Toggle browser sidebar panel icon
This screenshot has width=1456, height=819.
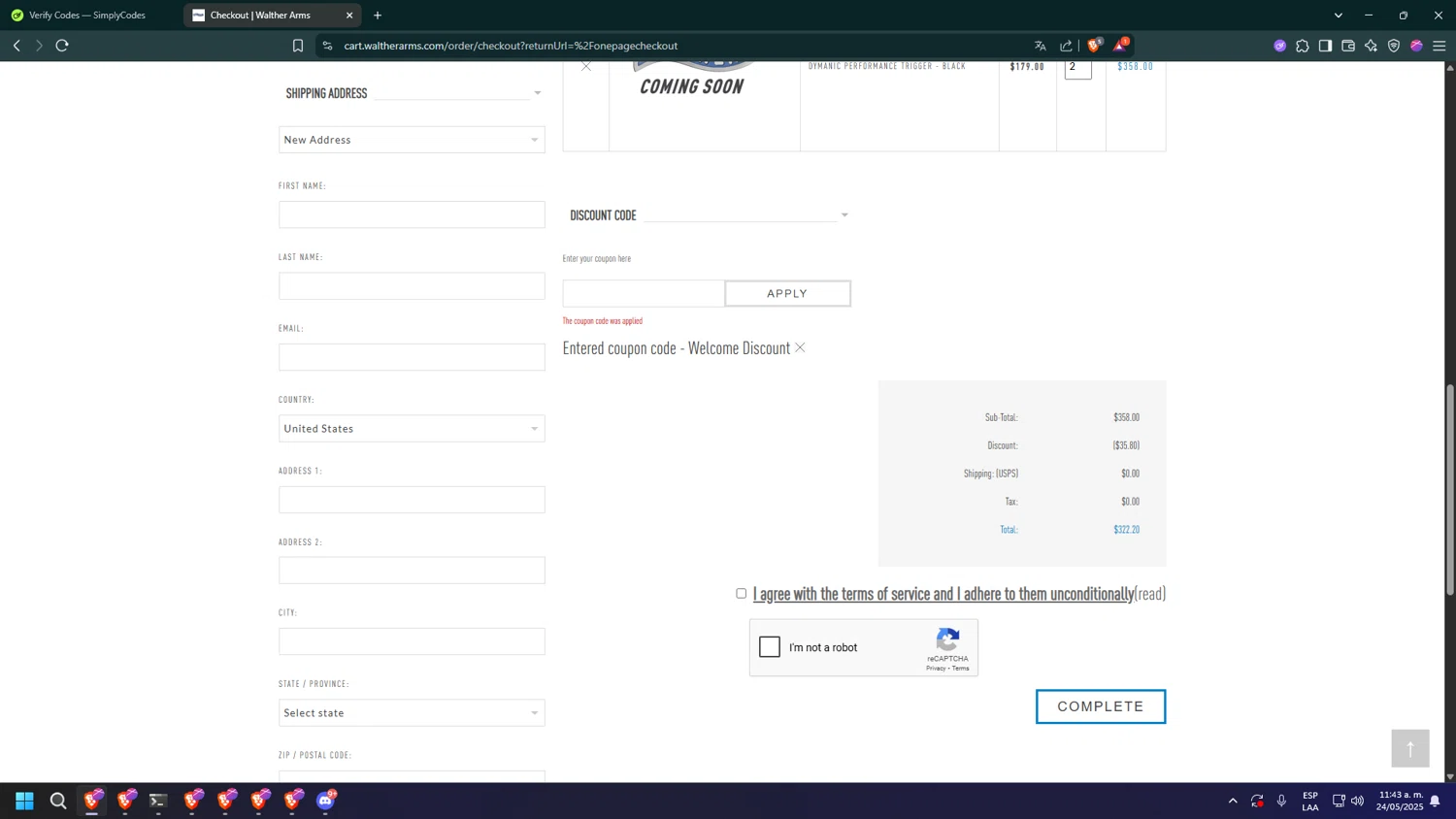coord(1325,46)
